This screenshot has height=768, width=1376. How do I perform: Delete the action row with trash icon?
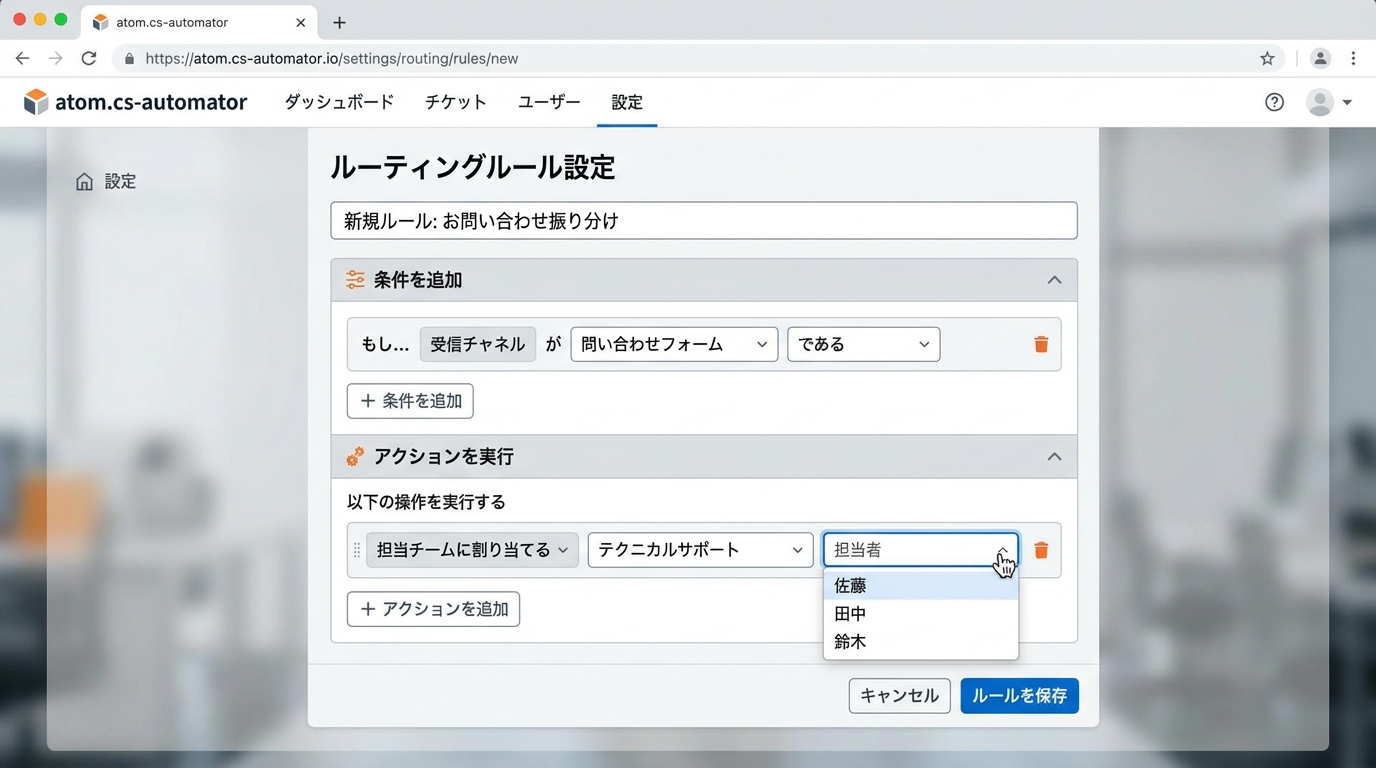1041,550
